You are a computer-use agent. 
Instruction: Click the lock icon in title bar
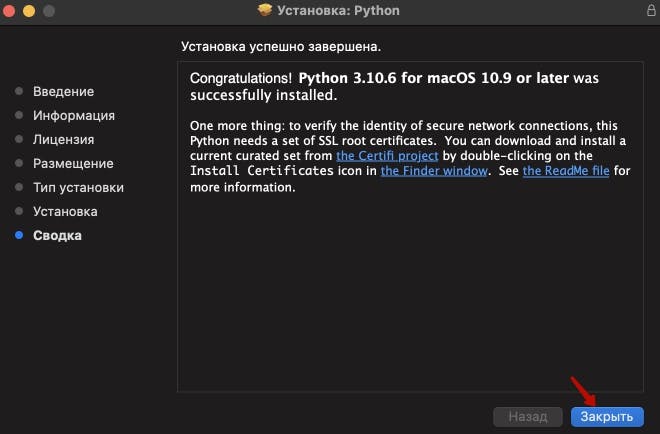tap(651, 10)
